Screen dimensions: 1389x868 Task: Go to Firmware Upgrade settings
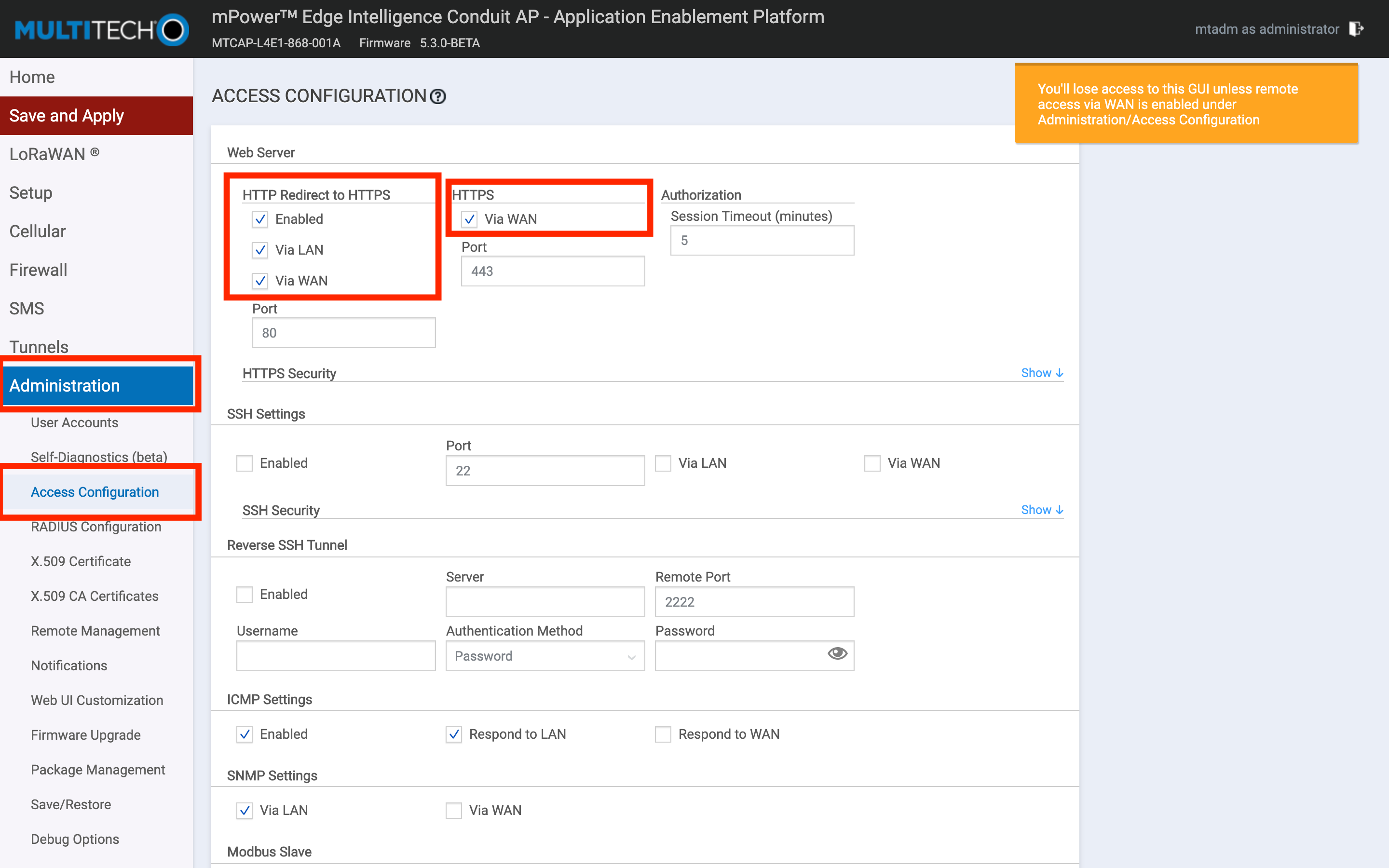(x=85, y=735)
